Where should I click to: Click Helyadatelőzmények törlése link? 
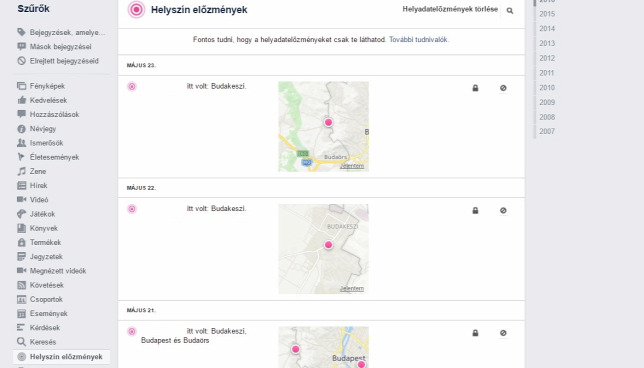450,9
